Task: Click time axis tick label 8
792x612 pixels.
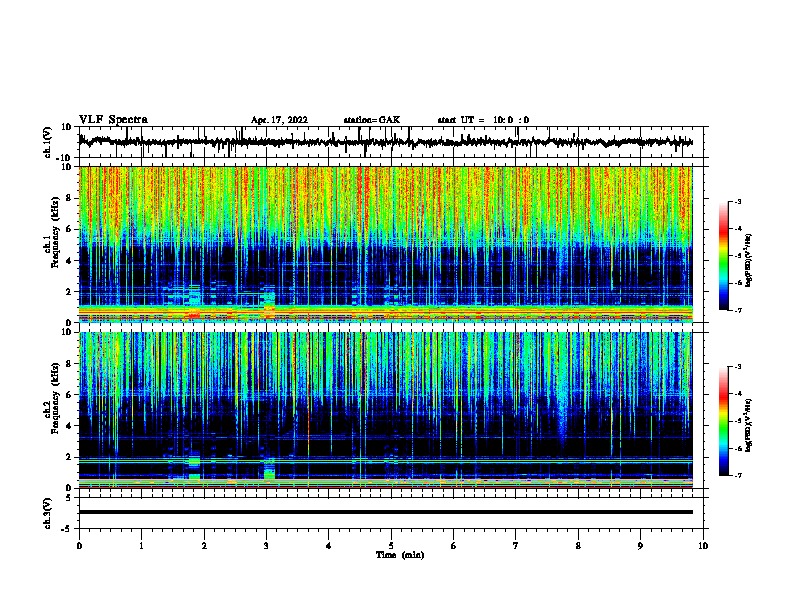Action: [x=578, y=546]
